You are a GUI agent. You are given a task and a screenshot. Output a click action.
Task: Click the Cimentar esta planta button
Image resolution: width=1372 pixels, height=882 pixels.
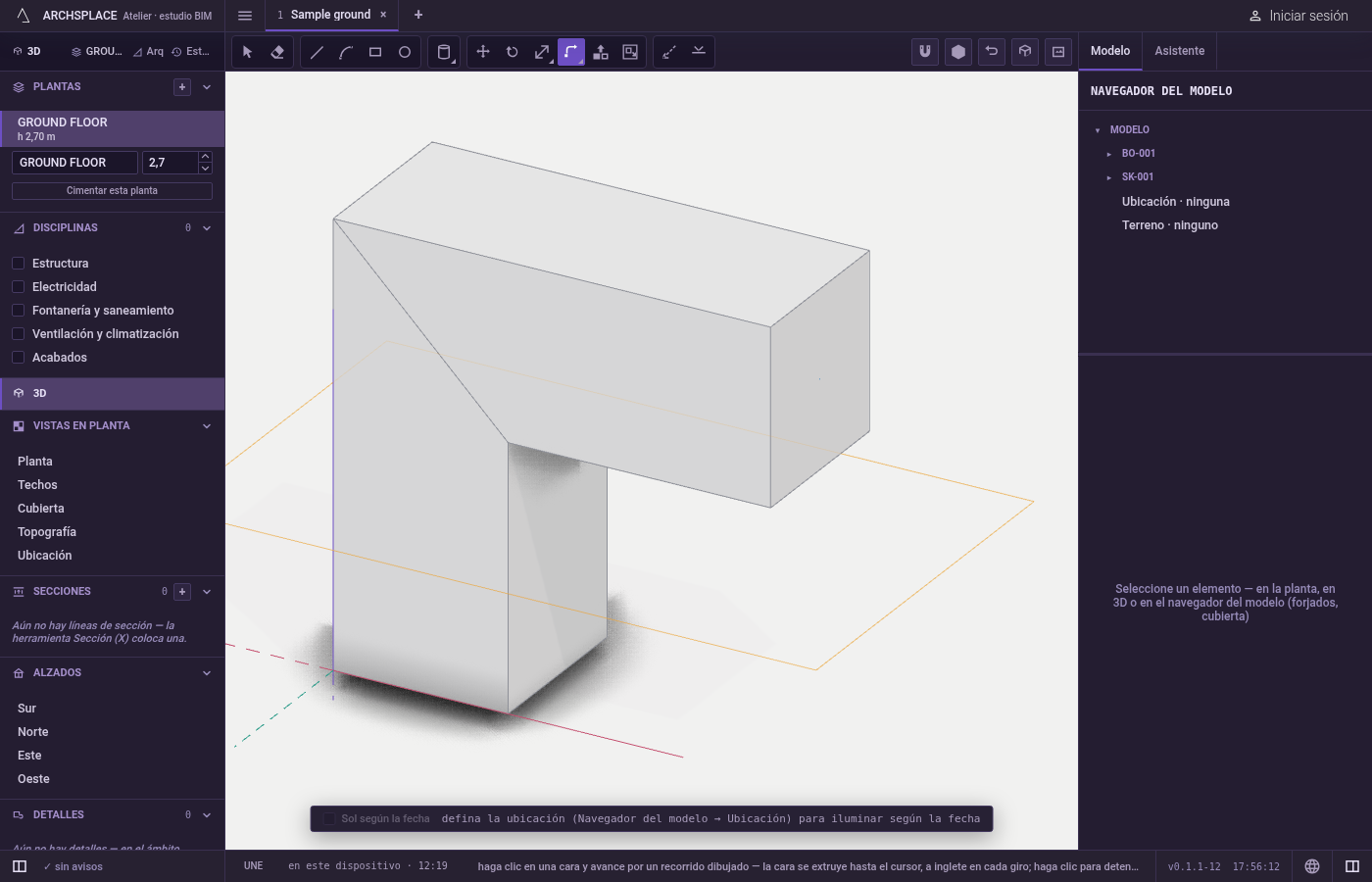pyautogui.click(x=112, y=191)
